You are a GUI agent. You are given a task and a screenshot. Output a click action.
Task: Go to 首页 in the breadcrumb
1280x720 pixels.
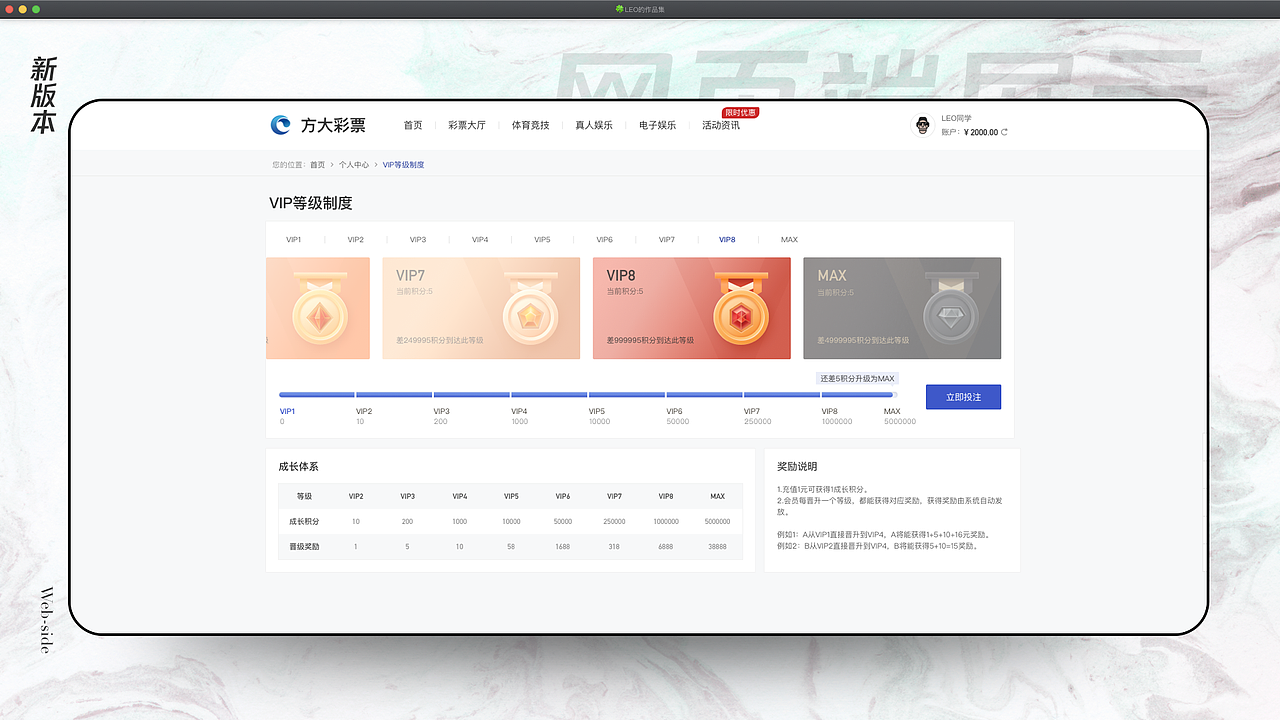point(317,165)
